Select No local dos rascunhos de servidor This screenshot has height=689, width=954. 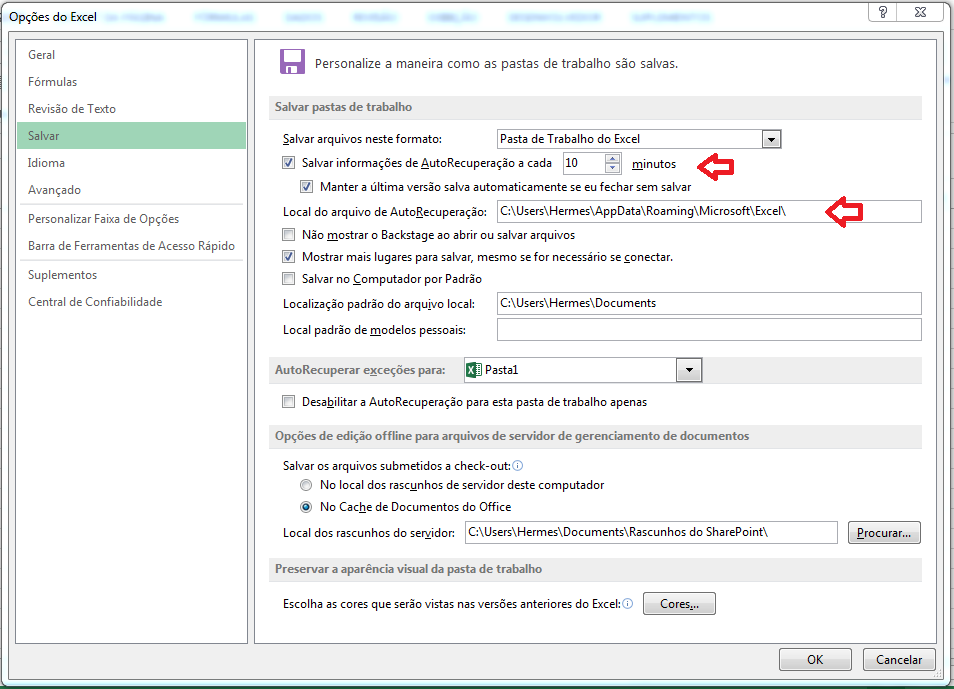point(306,485)
